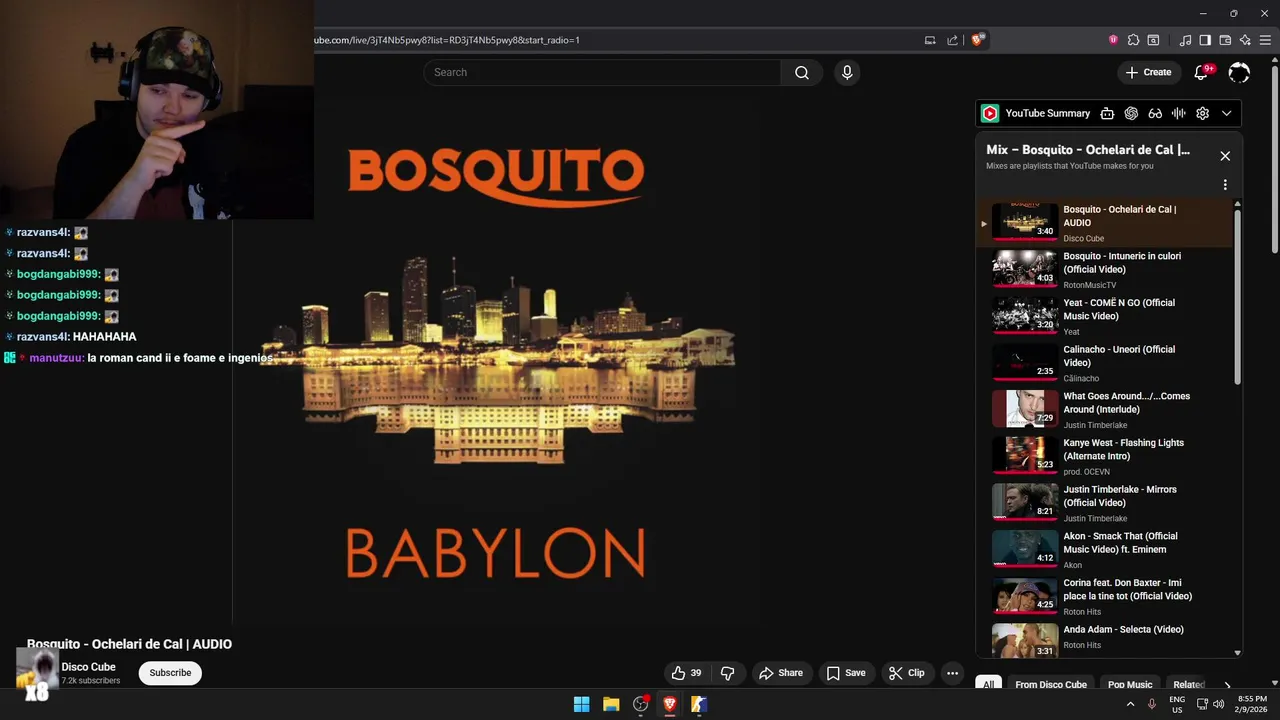
Task: Play Anda Adam - Selecta playlist item
Action: (1105, 639)
